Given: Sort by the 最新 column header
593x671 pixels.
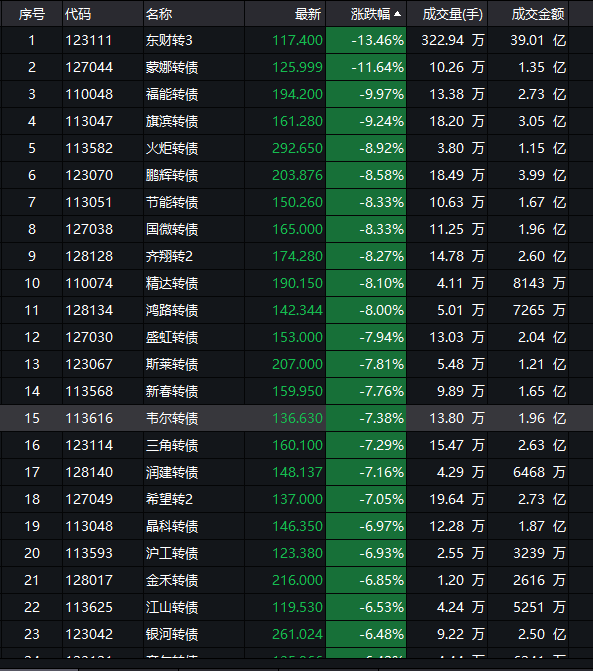Looking at the screenshot, I should click(308, 14).
